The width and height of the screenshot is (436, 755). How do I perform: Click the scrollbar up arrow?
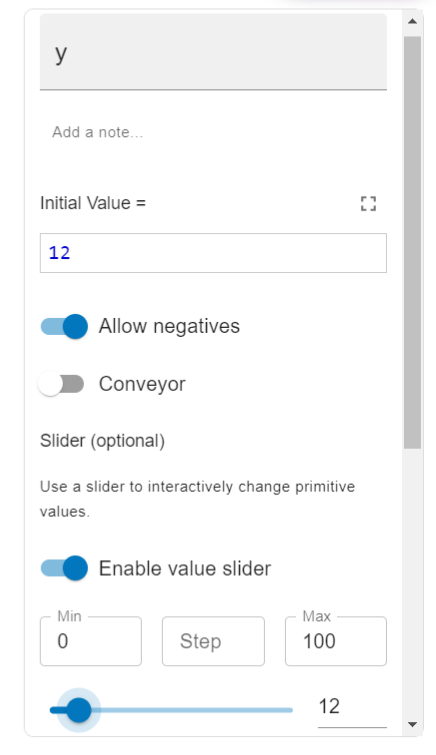click(x=412, y=21)
